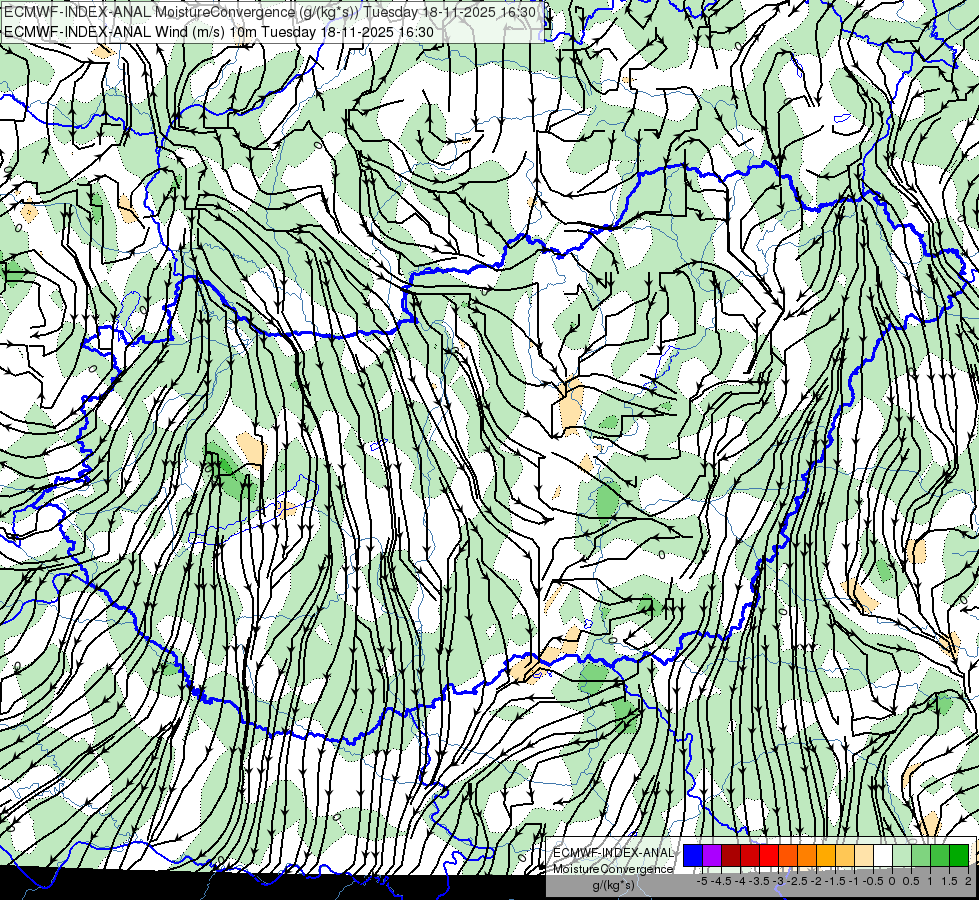Screen dimensions: 979x900
Task: Click the Wind (m/s) 10m title line
Action: coord(219,32)
